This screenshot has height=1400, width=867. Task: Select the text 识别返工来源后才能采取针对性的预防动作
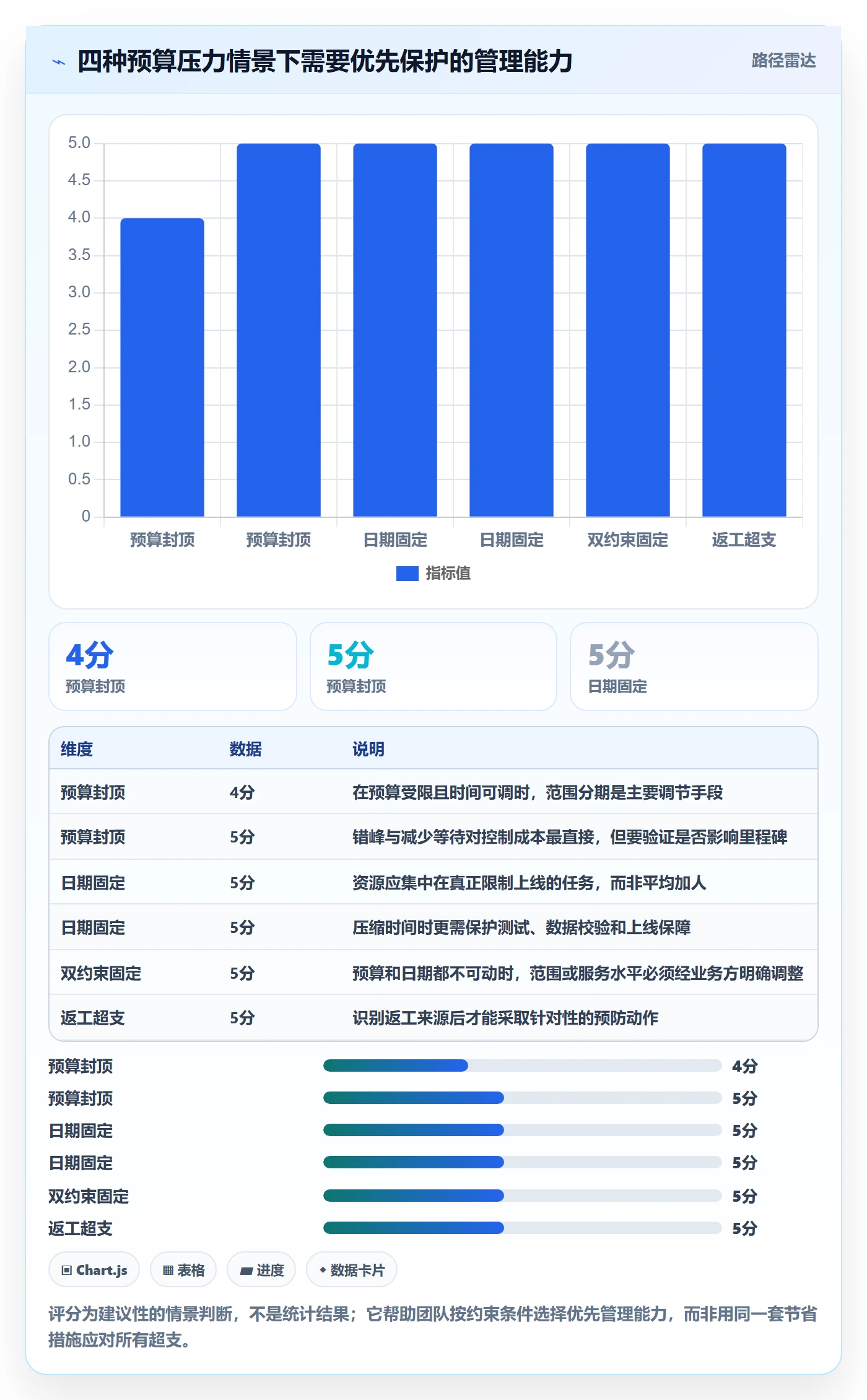pos(505,1018)
